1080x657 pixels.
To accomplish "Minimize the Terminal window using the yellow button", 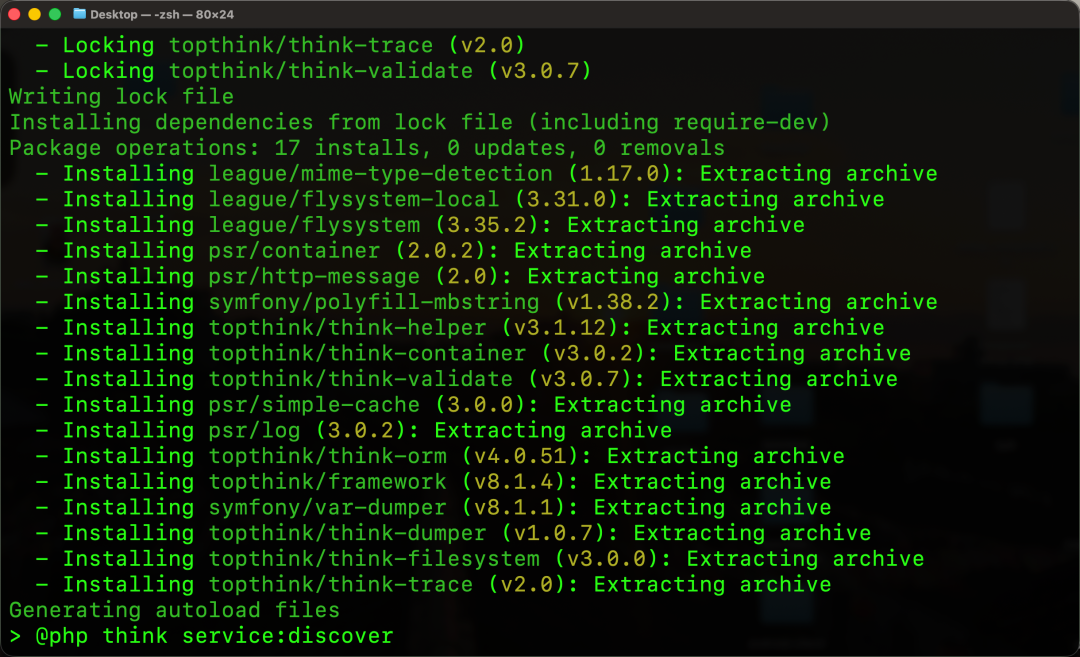I will pyautogui.click(x=34, y=14).
